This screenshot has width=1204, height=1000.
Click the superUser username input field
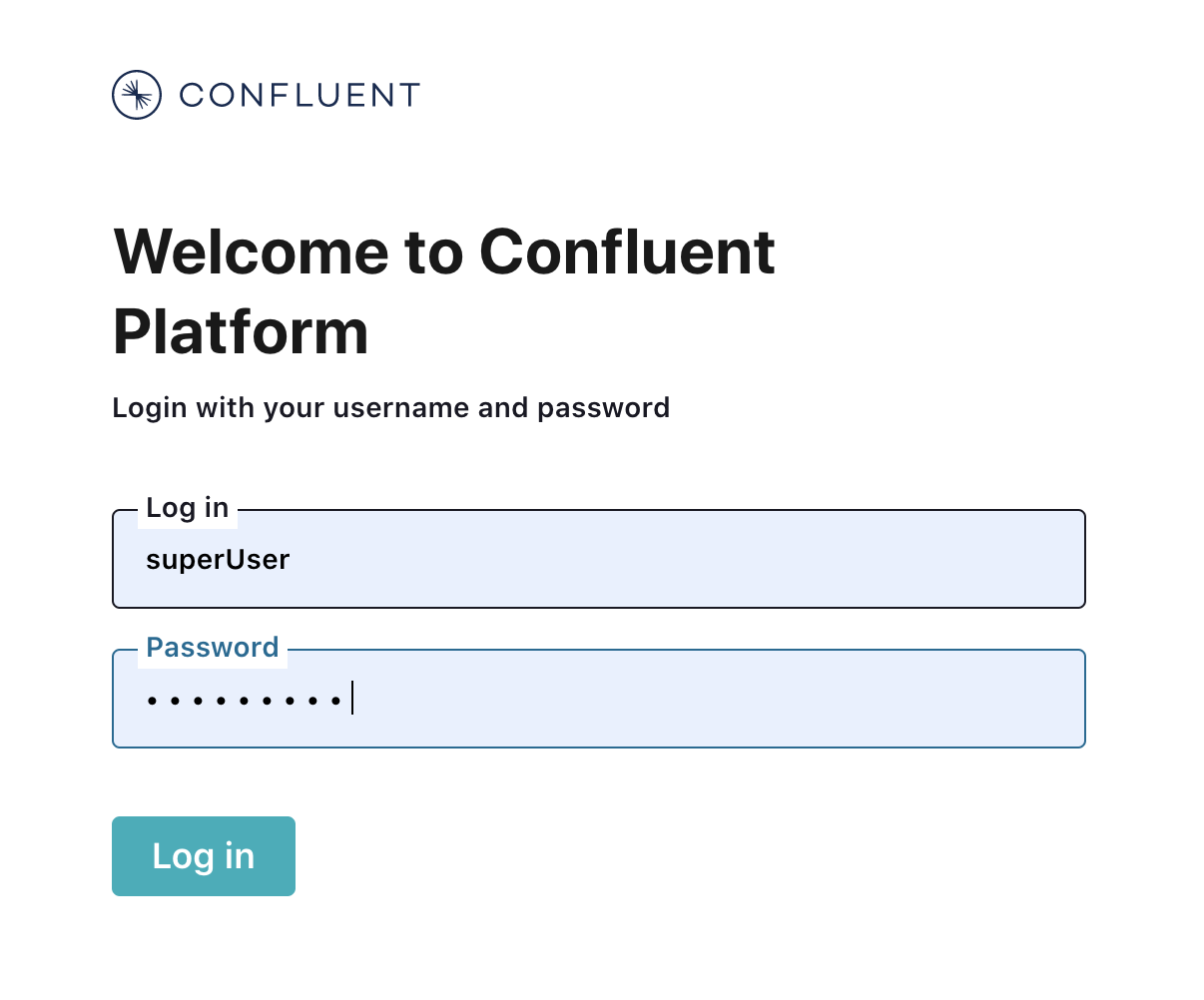coord(599,559)
